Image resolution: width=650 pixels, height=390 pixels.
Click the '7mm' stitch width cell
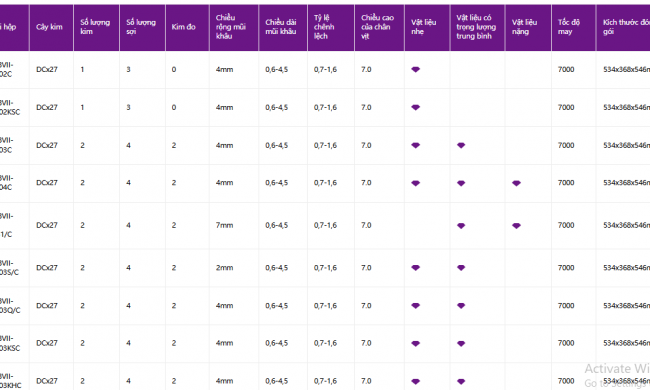(224, 225)
